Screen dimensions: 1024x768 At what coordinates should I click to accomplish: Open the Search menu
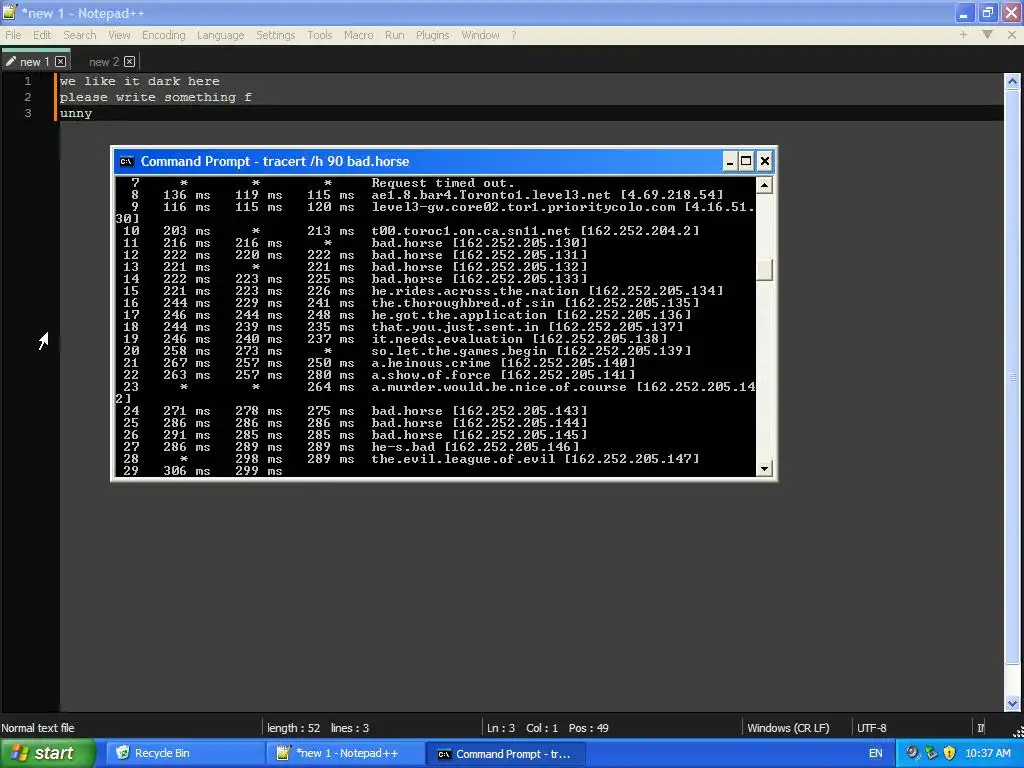coord(80,35)
